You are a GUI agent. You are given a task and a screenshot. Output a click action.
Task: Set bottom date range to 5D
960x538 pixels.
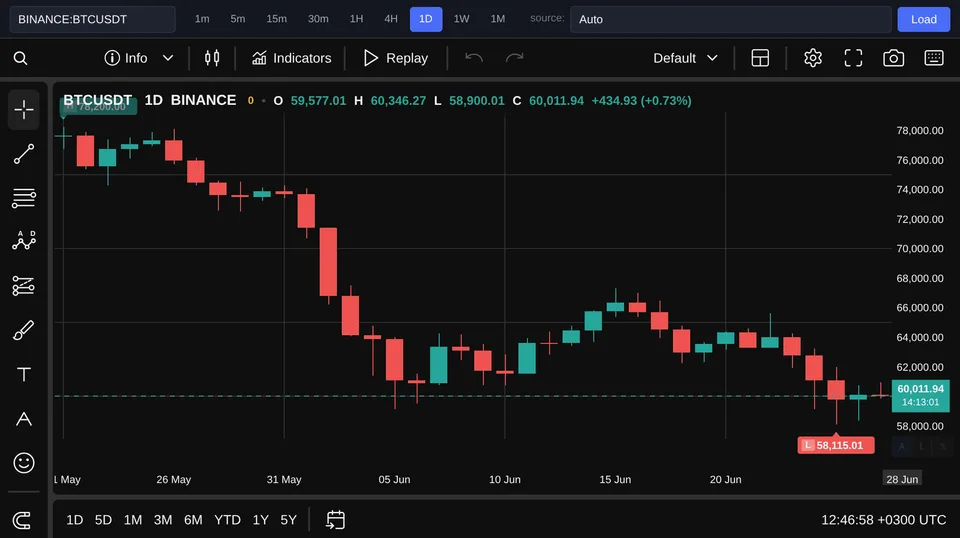tap(103, 520)
